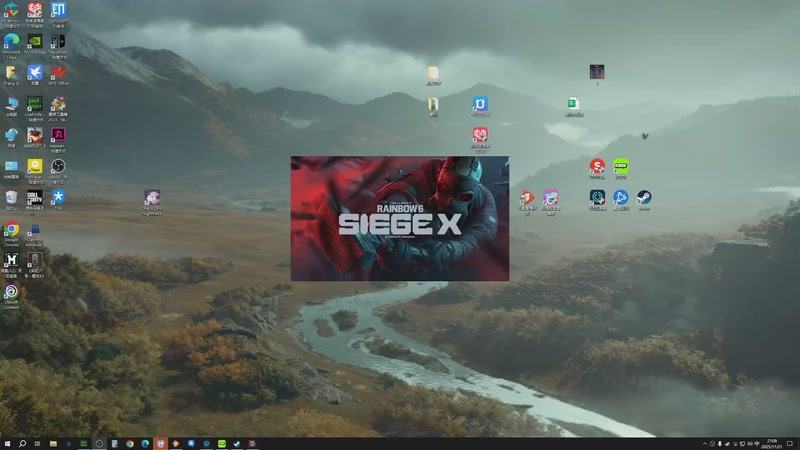Viewport: 800px width, 450px height.
Task: Select the Ubisoft Connect desktop shortcut
Action: [x=11, y=292]
